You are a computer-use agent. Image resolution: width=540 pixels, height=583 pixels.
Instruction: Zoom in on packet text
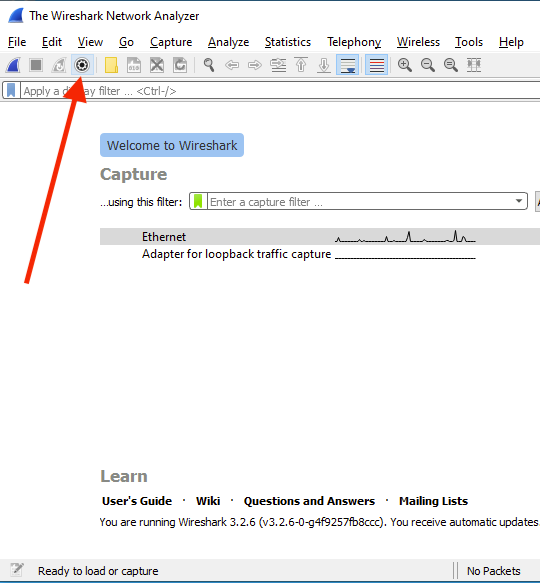(x=405, y=65)
